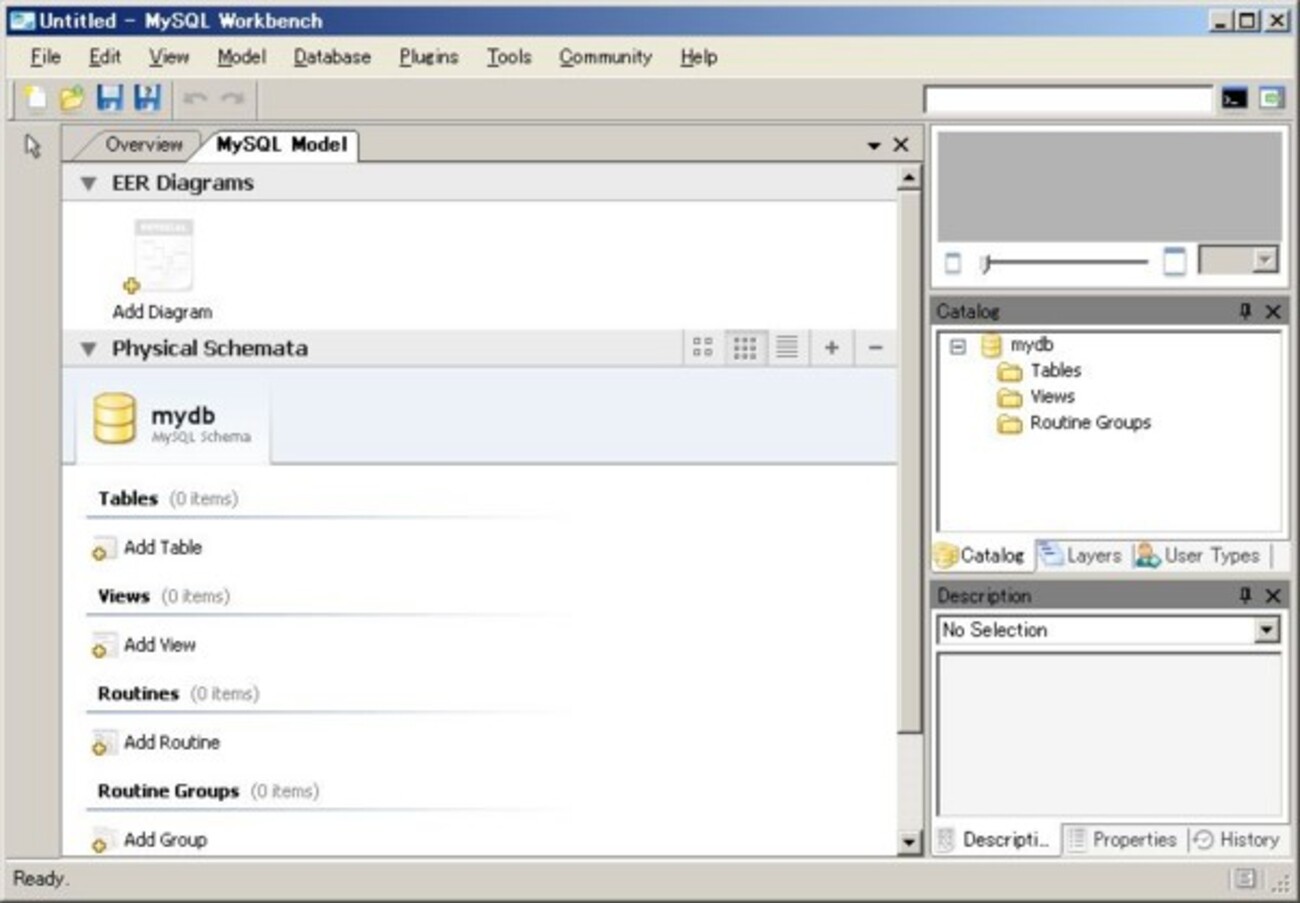Zoom out with the small page icon
The height and width of the screenshot is (903, 1300).
coord(953,263)
